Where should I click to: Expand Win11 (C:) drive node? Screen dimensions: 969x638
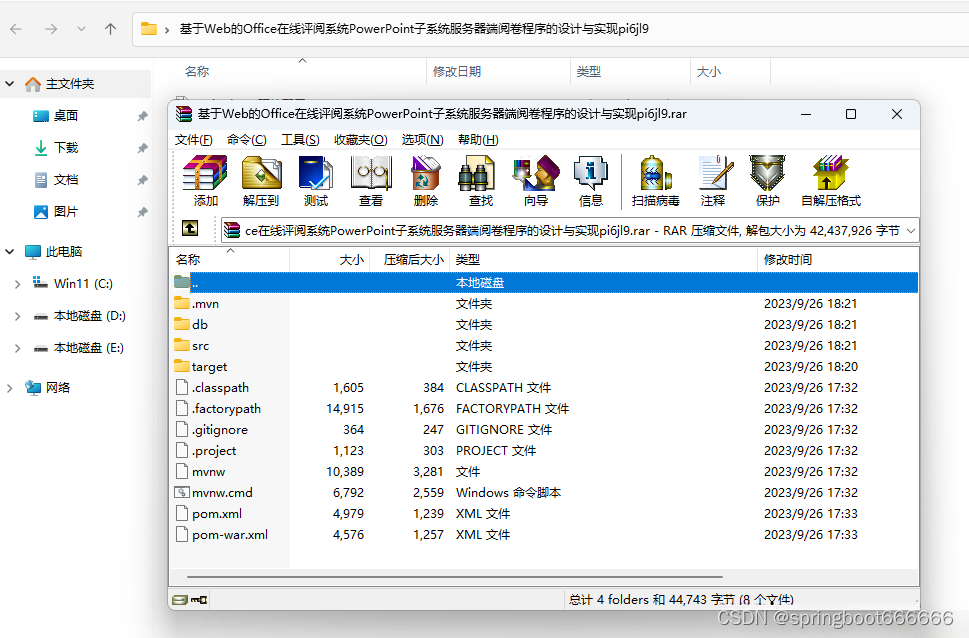coord(17,284)
